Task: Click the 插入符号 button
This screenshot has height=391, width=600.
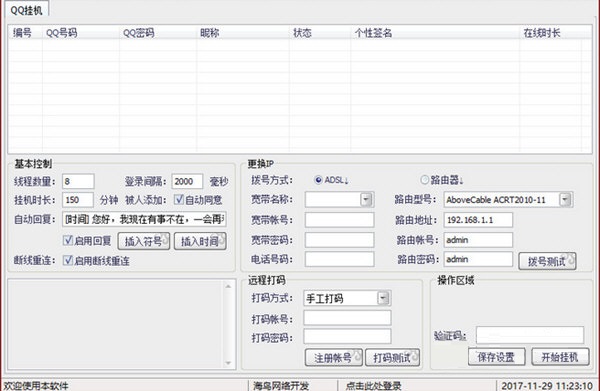Action: [x=143, y=241]
